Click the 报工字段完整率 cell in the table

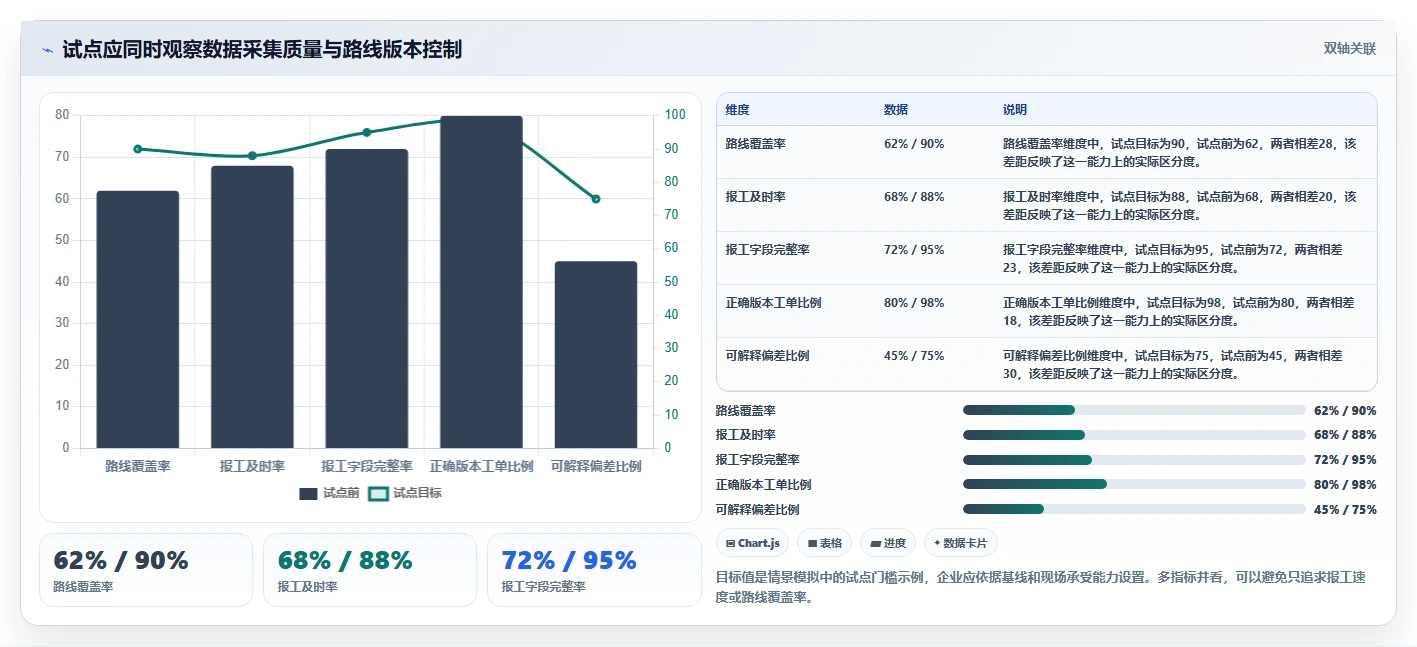point(768,250)
